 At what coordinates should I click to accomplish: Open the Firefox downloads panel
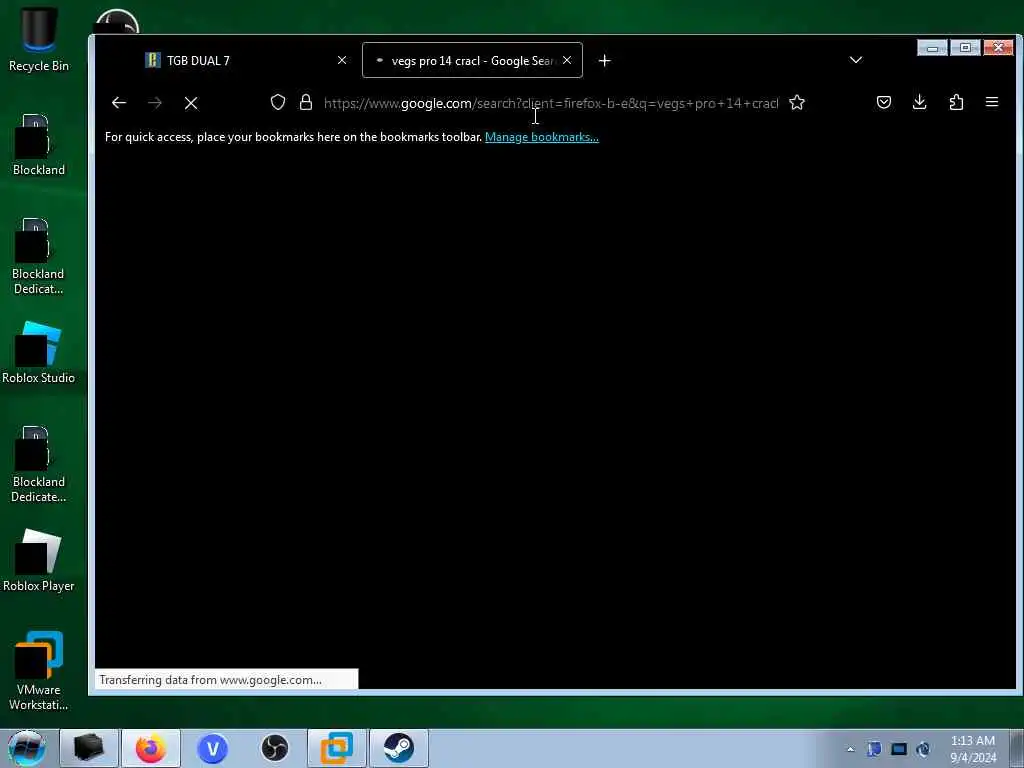coord(920,102)
